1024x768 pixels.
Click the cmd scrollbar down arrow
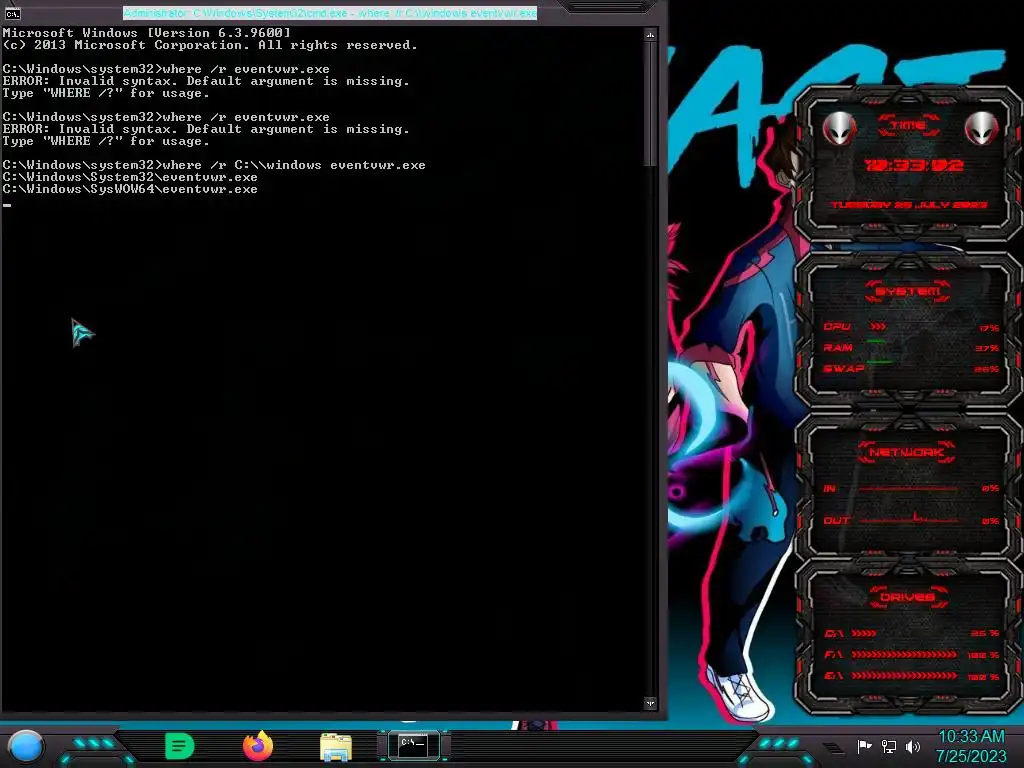point(650,703)
